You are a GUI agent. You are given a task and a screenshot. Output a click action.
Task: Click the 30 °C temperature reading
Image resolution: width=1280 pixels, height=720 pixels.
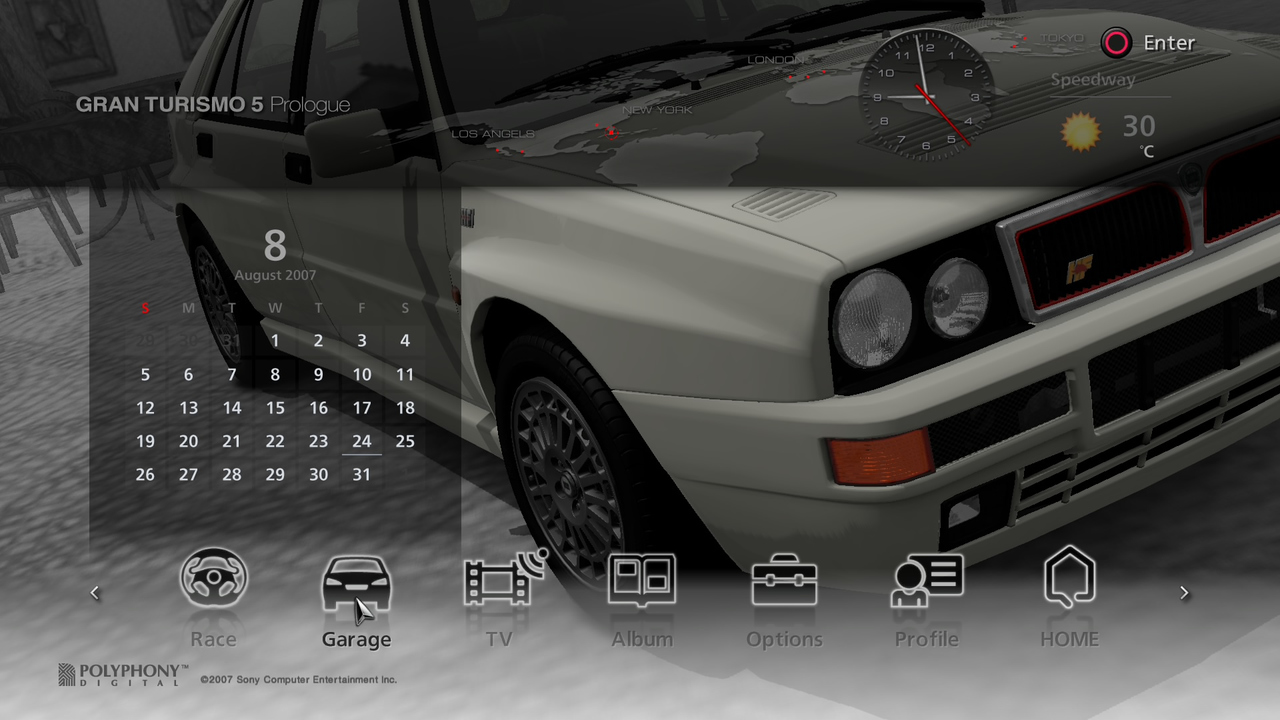coord(1139,134)
